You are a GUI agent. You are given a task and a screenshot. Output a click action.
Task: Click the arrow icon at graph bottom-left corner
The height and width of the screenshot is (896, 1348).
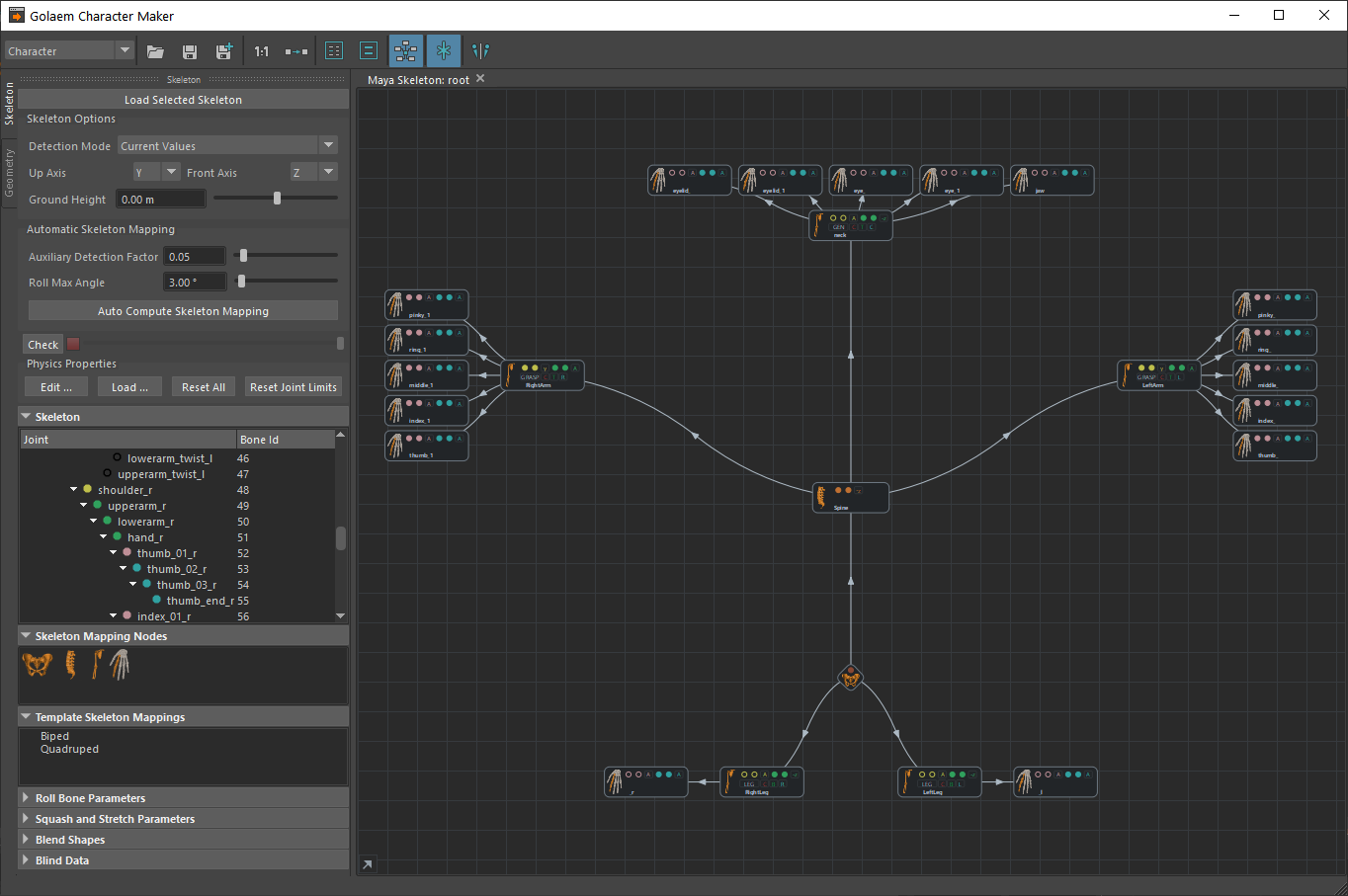click(x=368, y=864)
